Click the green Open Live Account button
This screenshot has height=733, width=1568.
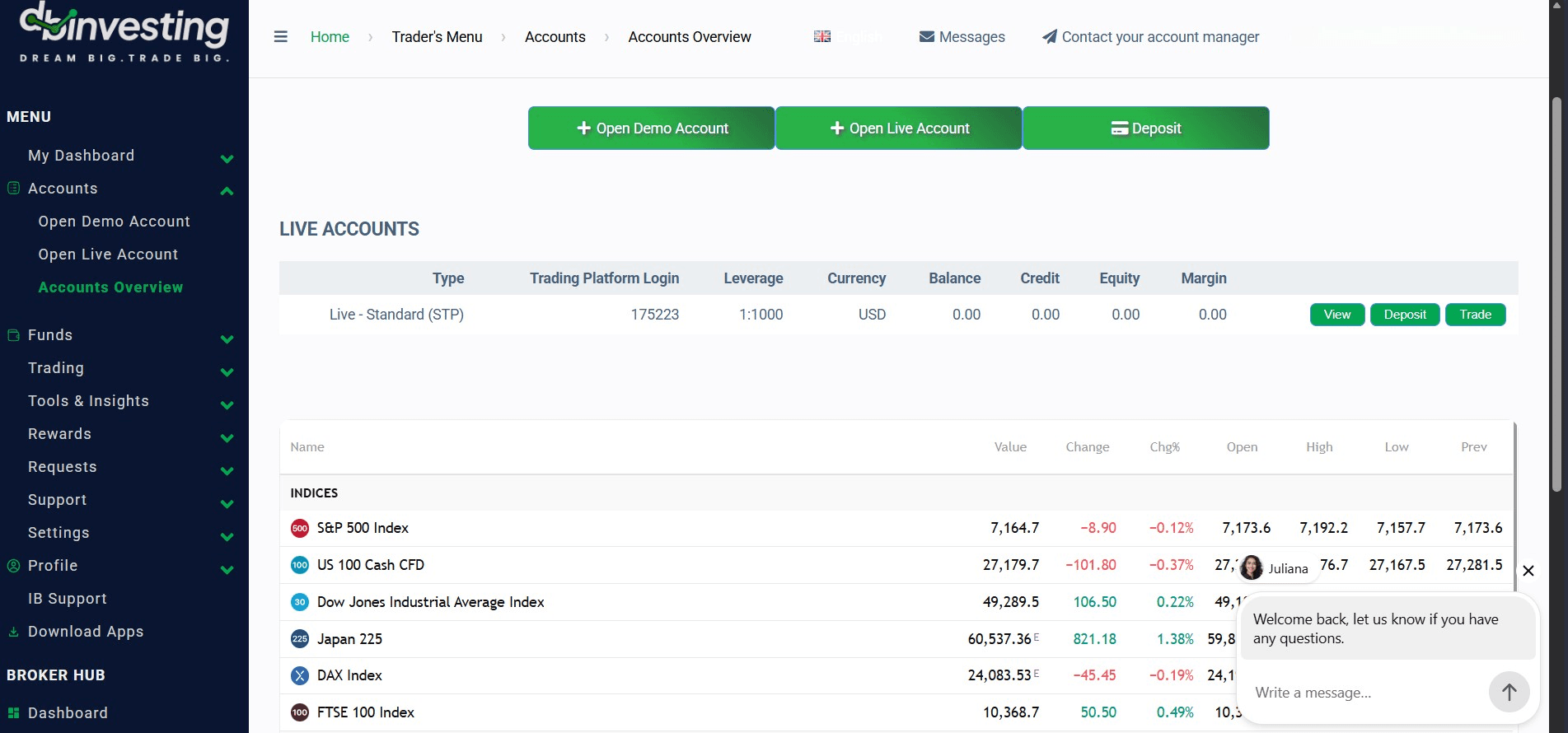[x=899, y=128]
